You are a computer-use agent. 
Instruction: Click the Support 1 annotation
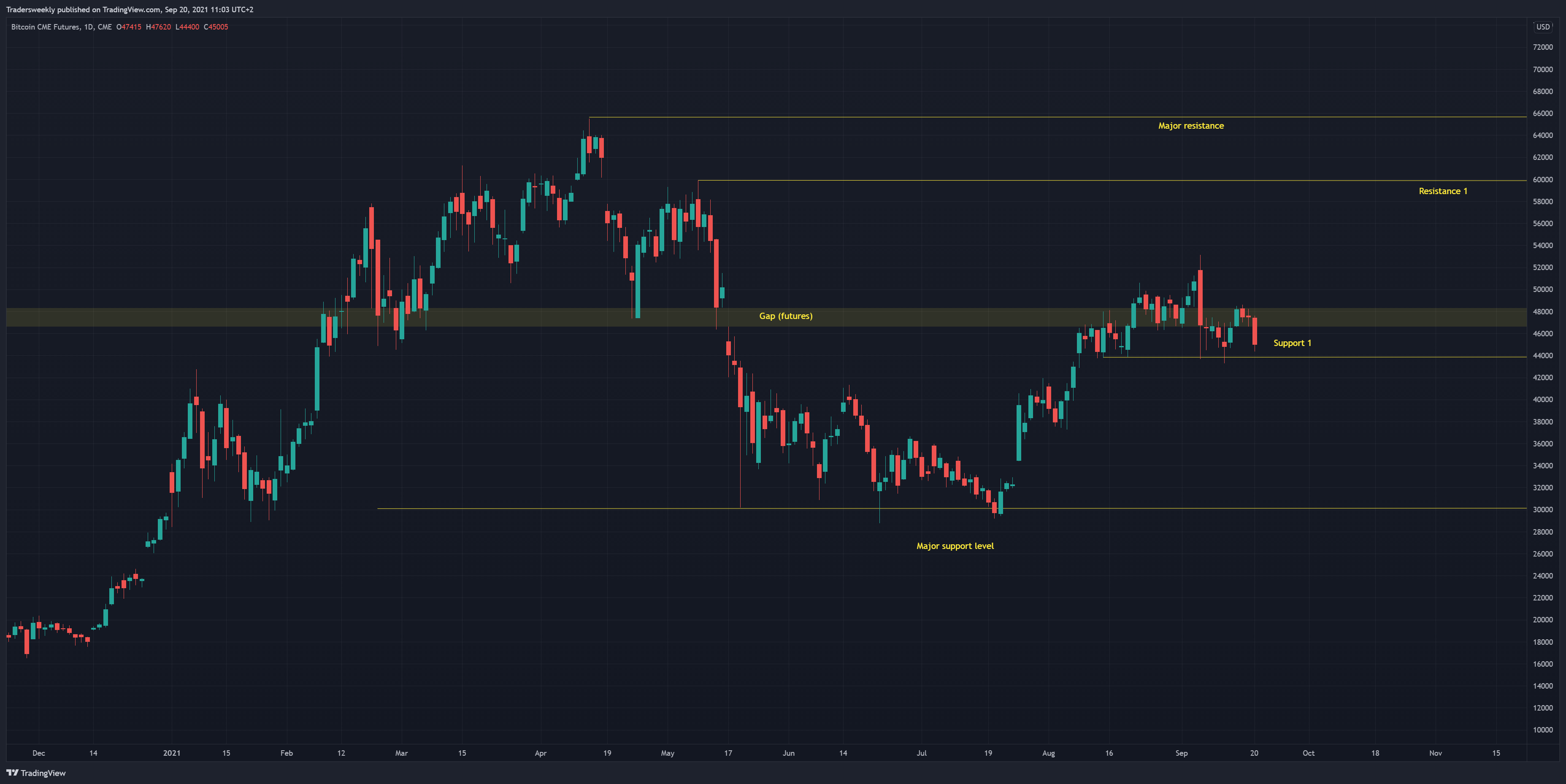[1292, 343]
